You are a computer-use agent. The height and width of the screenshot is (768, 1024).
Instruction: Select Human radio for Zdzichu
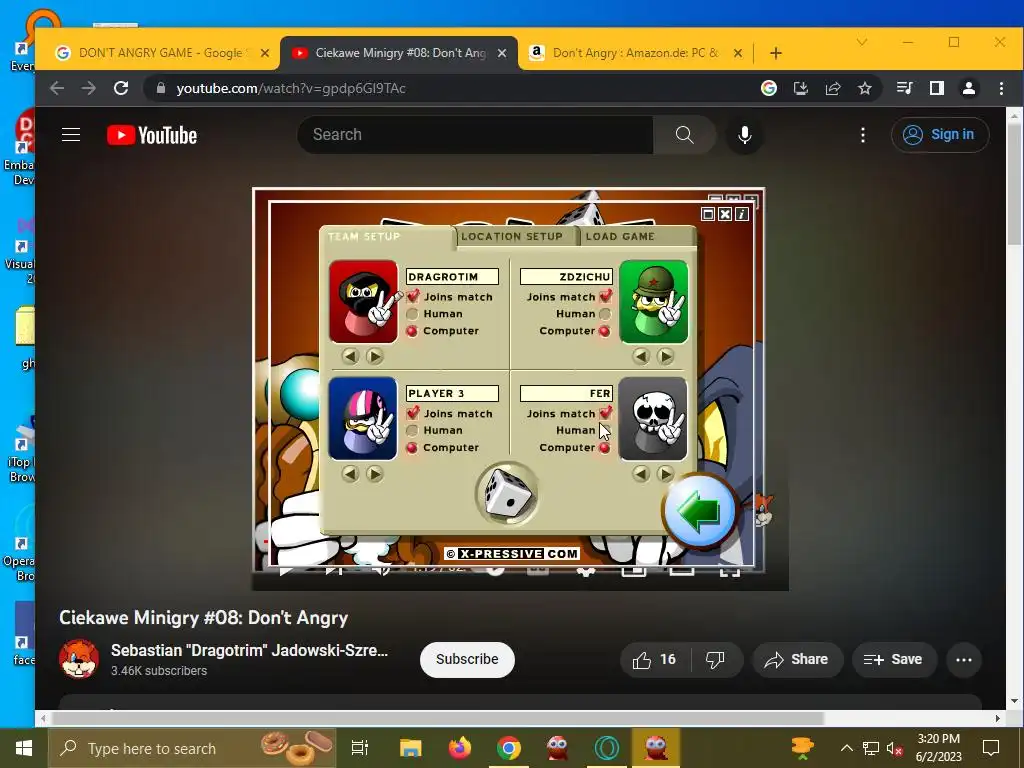(605, 314)
